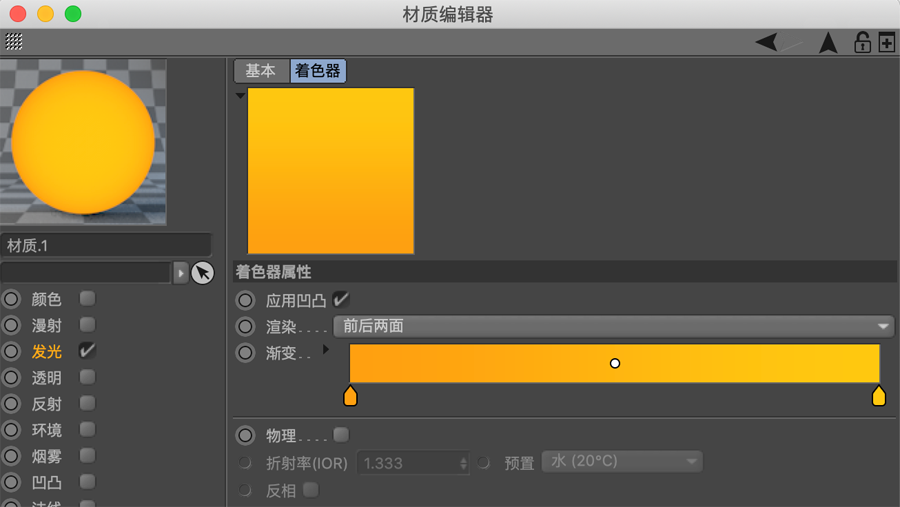This screenshot has width=900, height=507.
Task: Select the 凹凸 channel label
Action: click(x=46, y=482)
